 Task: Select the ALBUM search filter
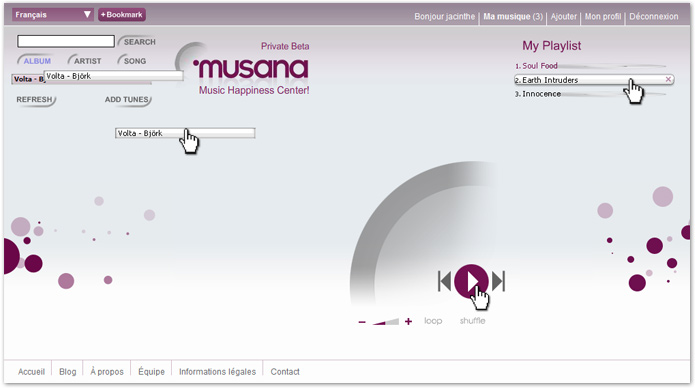coord(35,61)
